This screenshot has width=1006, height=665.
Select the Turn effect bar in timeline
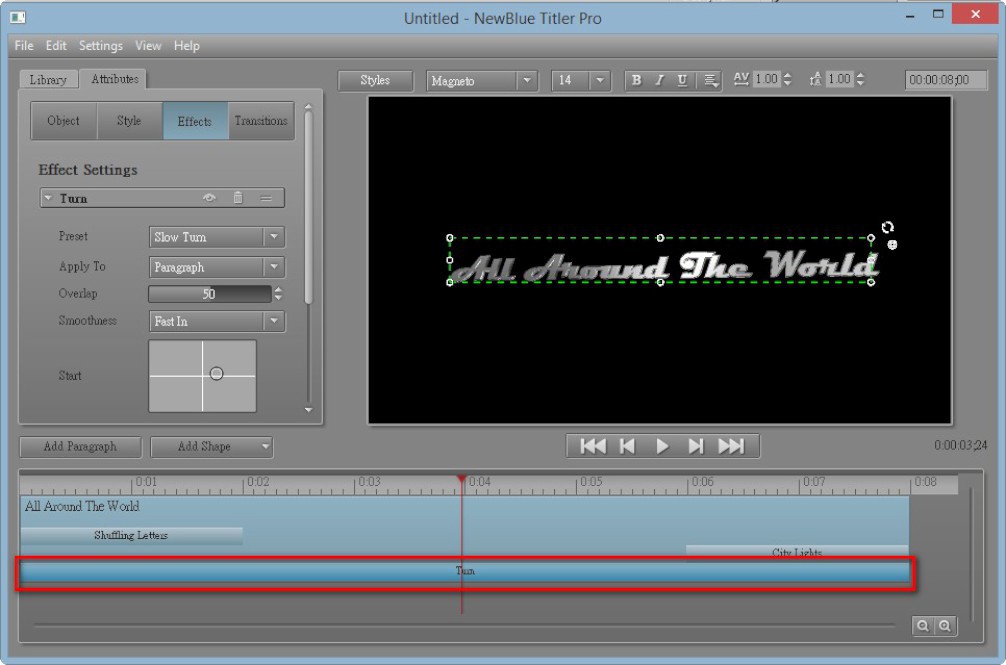465,571
